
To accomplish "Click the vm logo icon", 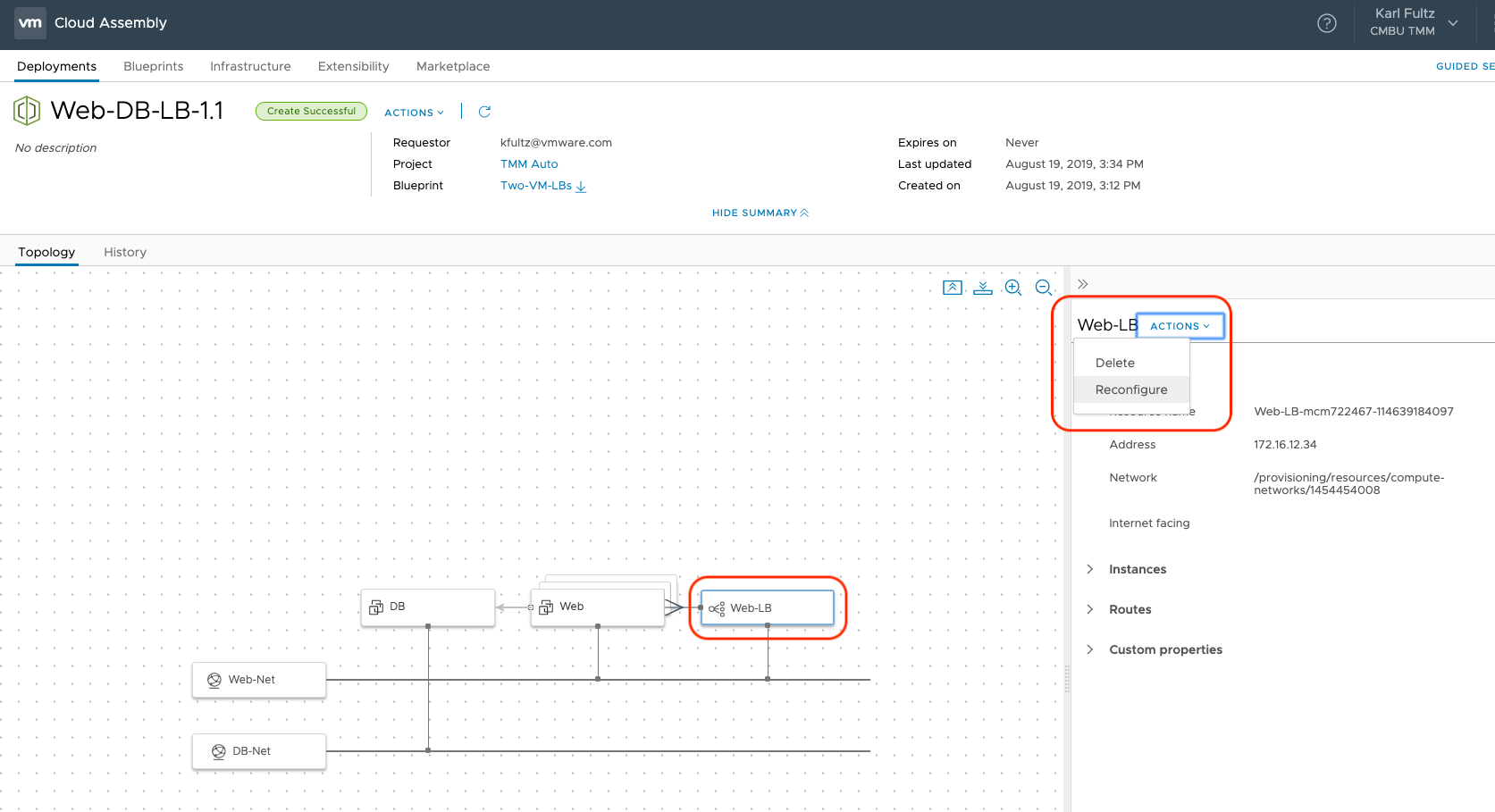I will point(30,23).
